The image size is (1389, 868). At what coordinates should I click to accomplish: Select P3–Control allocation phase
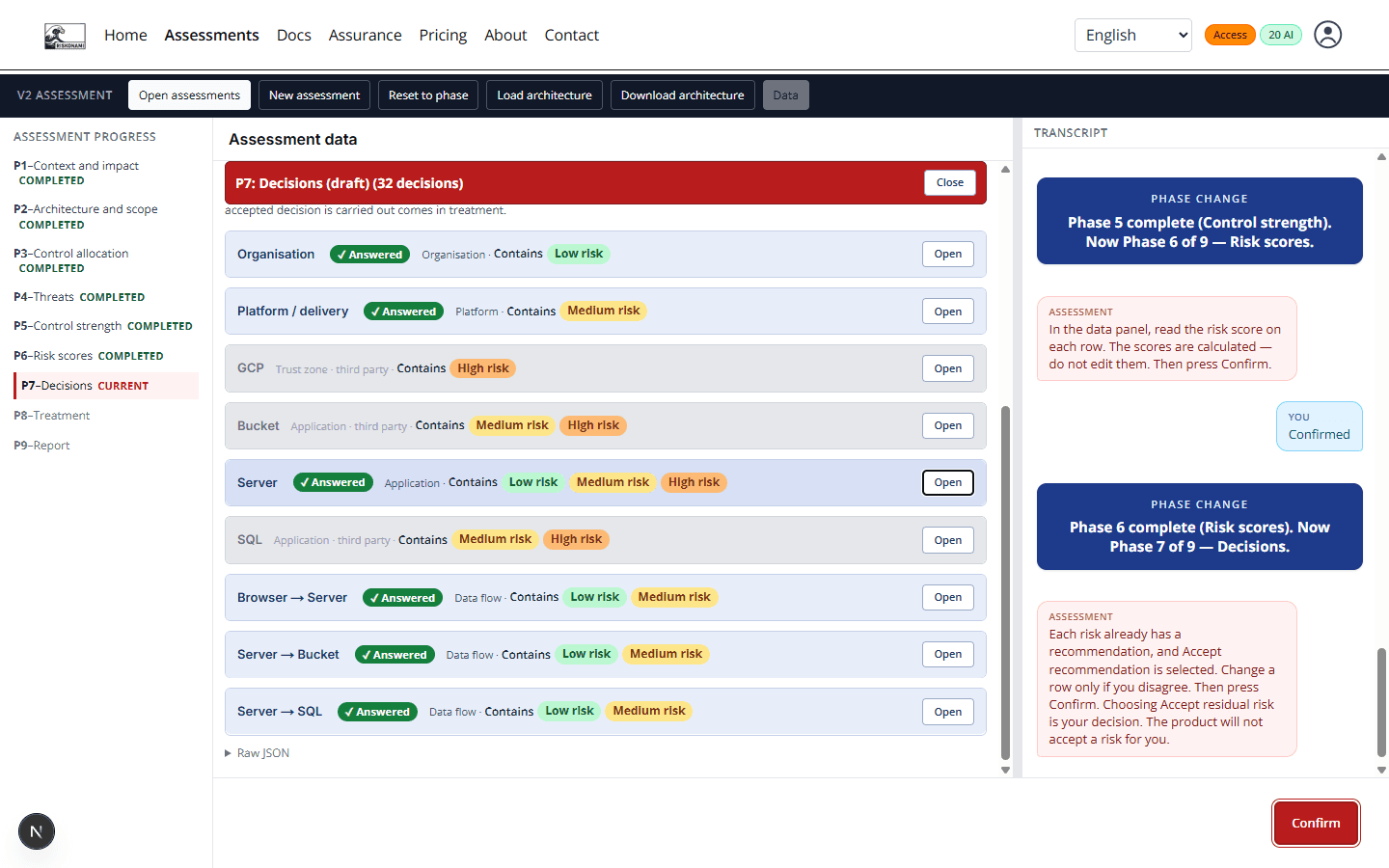[x=106, y=260]
